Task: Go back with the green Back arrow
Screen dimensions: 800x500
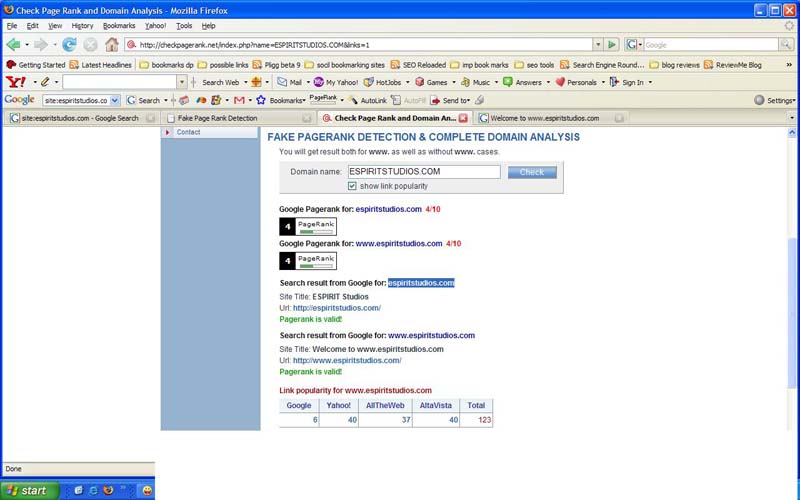Action: pos(13,45)
